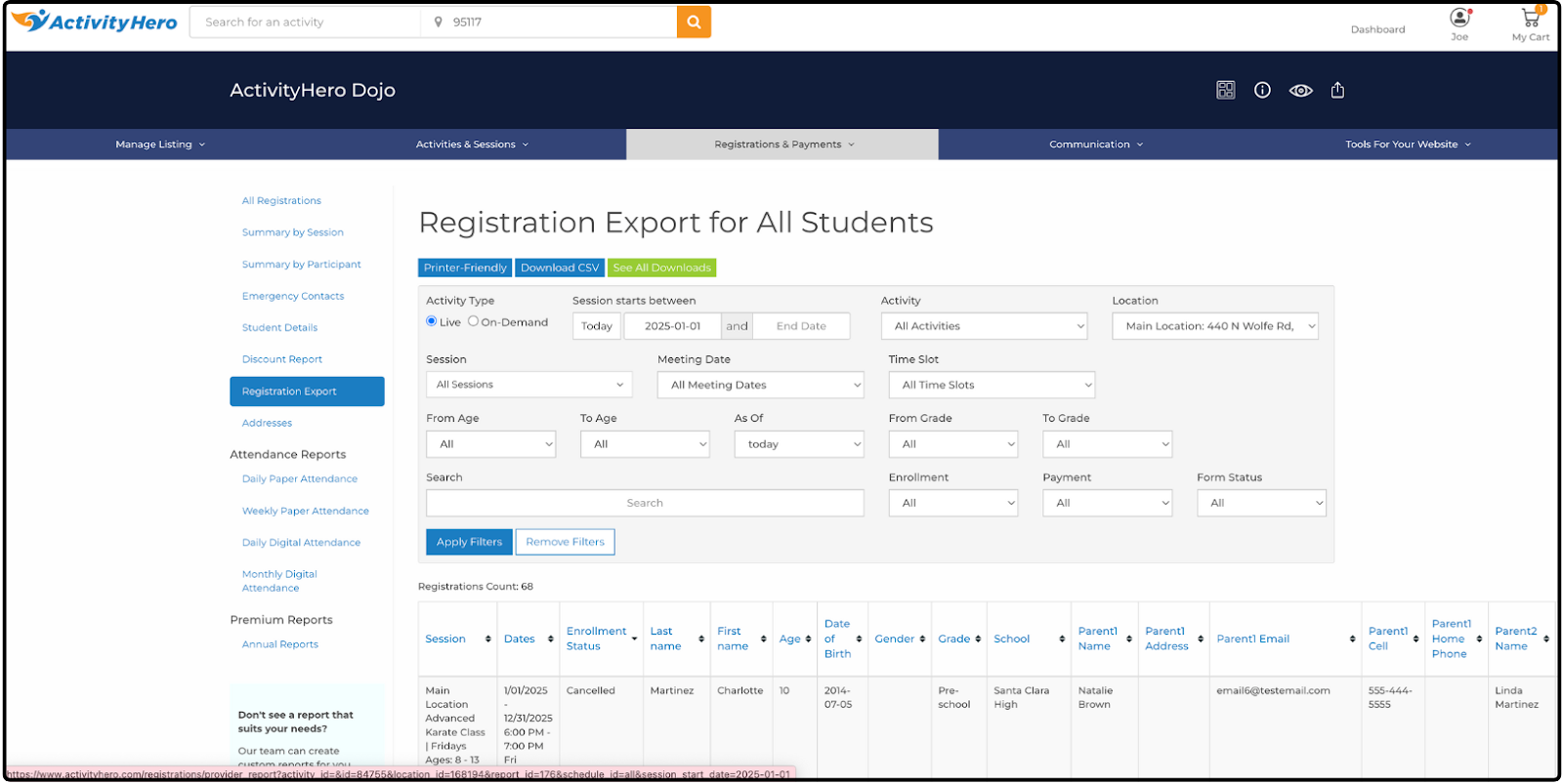The height and width of the screenshot is (784, 1563).
Task: Open the Manage Listing menu
Action: 160,144
